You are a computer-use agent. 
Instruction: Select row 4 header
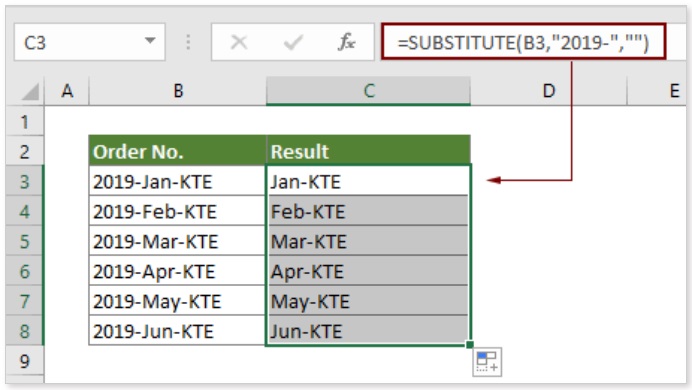coord(25,211)
